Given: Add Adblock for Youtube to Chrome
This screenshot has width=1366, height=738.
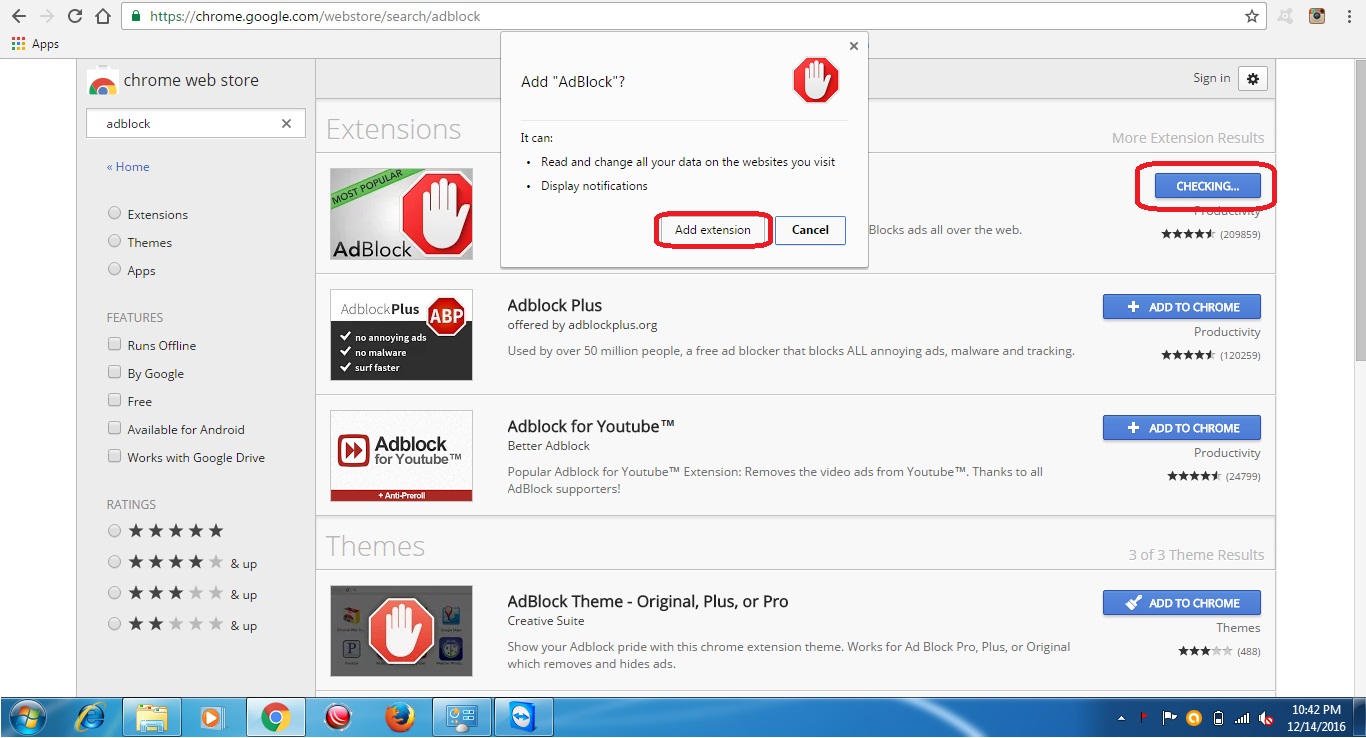Looking at the screenshot, I should (x=1181, y=428).
